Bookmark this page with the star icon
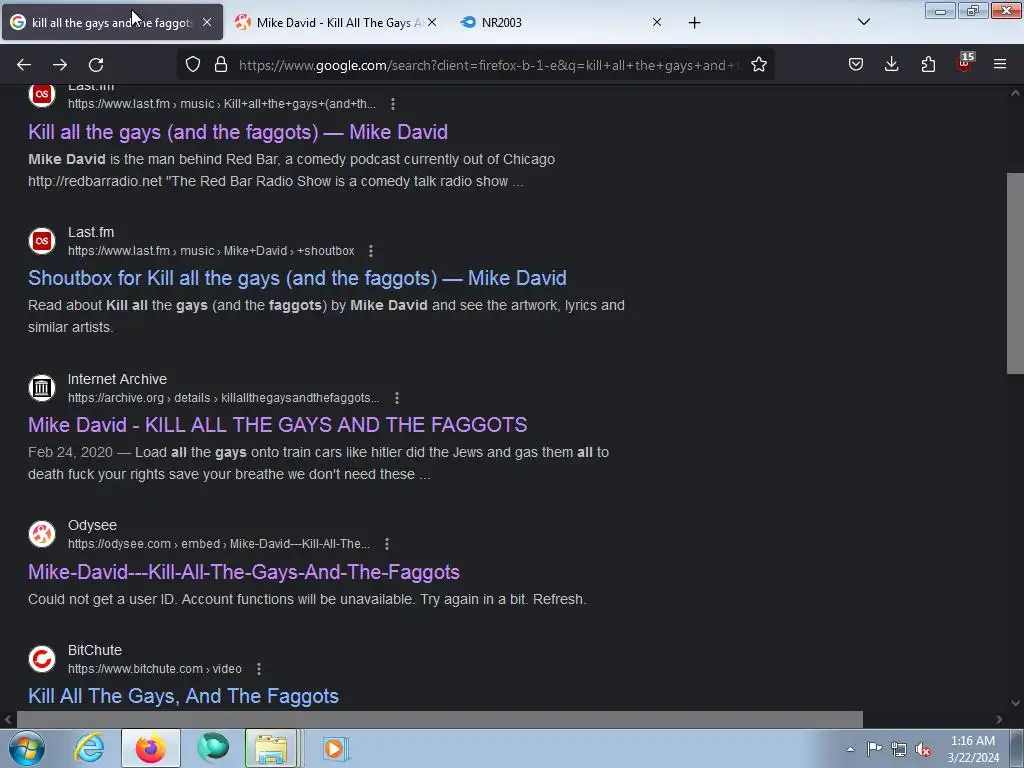The height and width of the screenshot is (768, 1024). (x=758, y=64)
